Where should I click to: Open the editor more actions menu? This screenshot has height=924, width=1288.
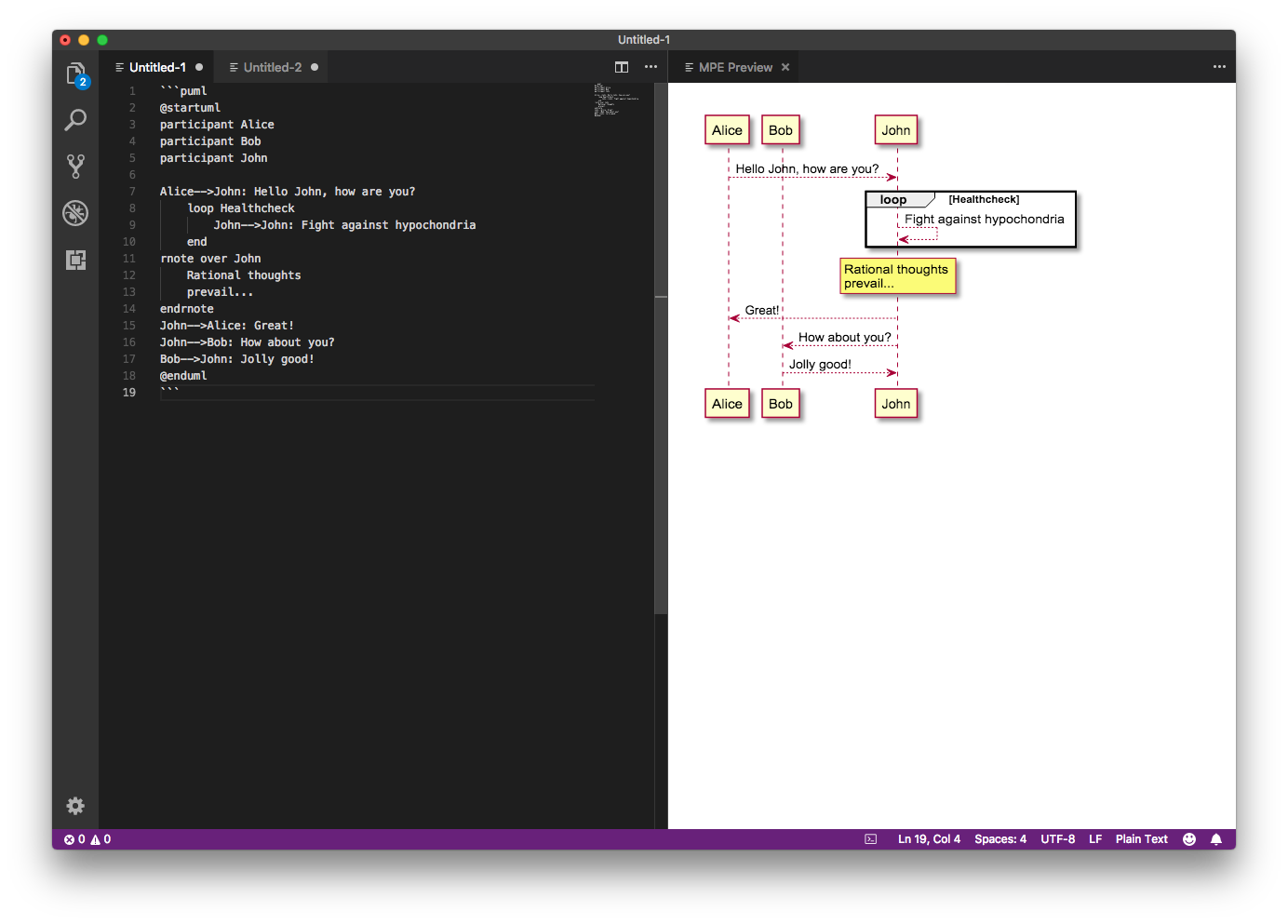(651, 67)
